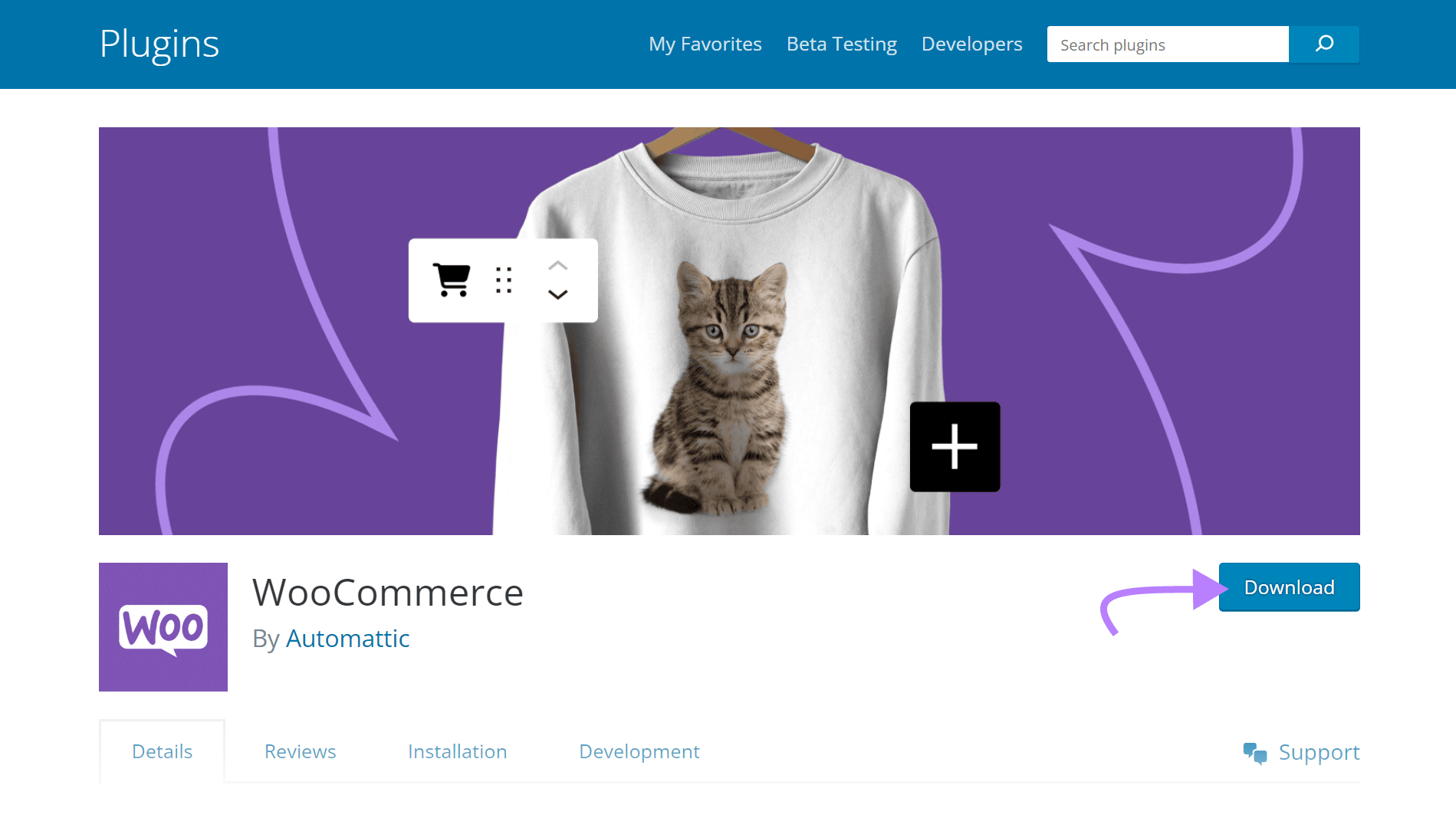Open the Developers section

tap(971, 44)
